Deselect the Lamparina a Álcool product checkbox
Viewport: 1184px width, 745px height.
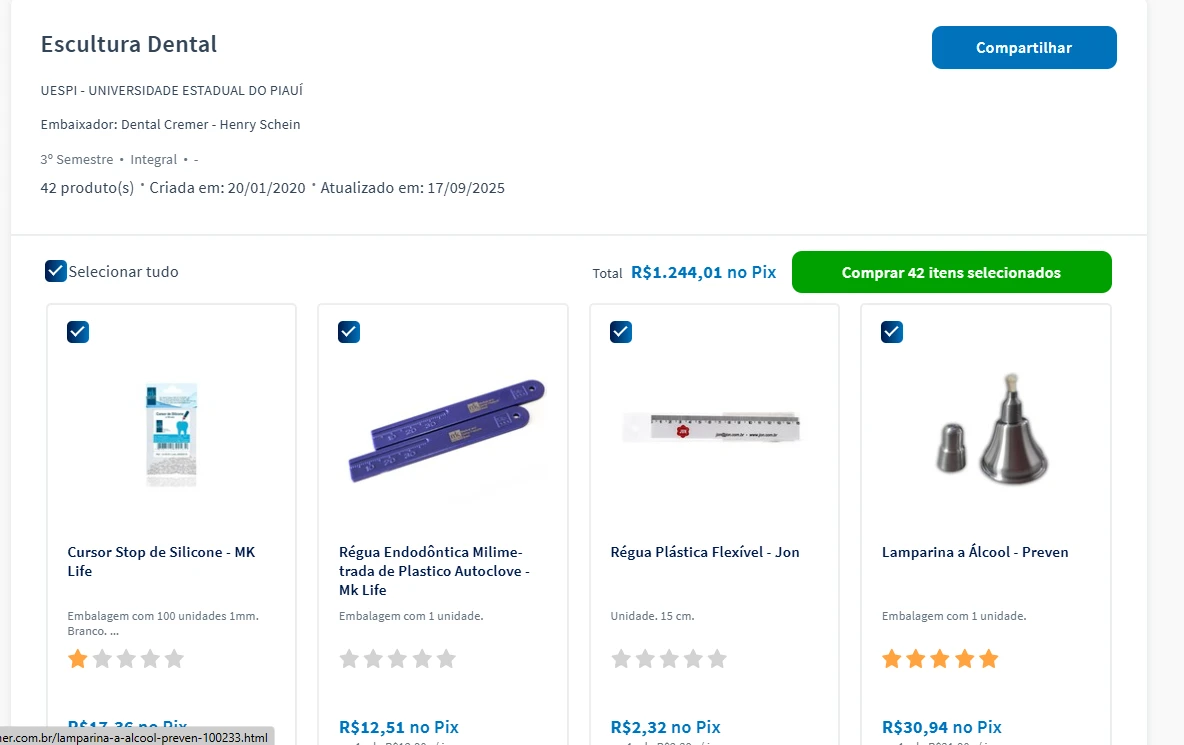(891, 331)
